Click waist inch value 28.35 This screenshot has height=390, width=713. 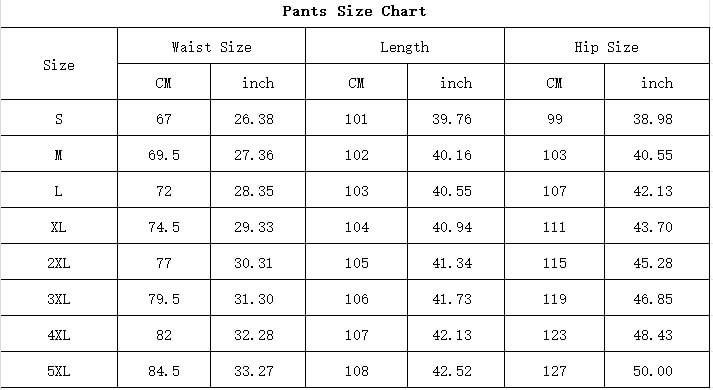pos(254,191)
